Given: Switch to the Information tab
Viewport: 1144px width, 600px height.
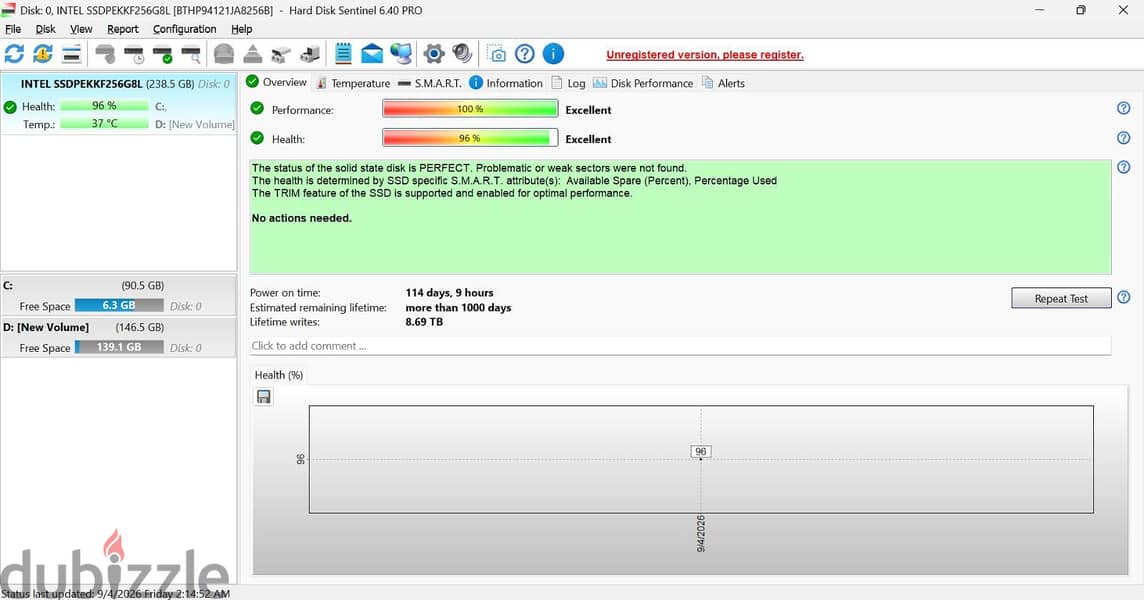Looking at the screenshot, I should coord(506,83).
